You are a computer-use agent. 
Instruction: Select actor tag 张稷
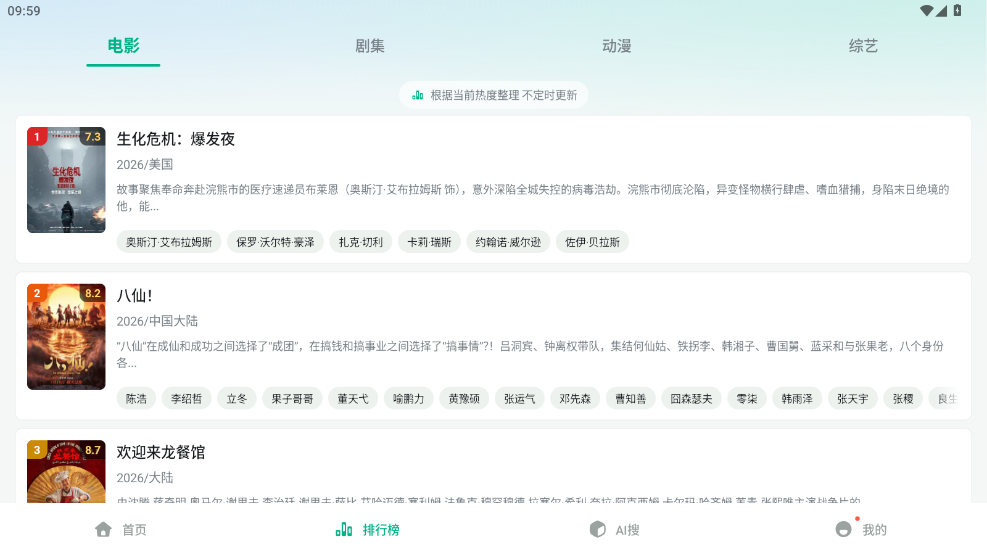coord(903,399)
